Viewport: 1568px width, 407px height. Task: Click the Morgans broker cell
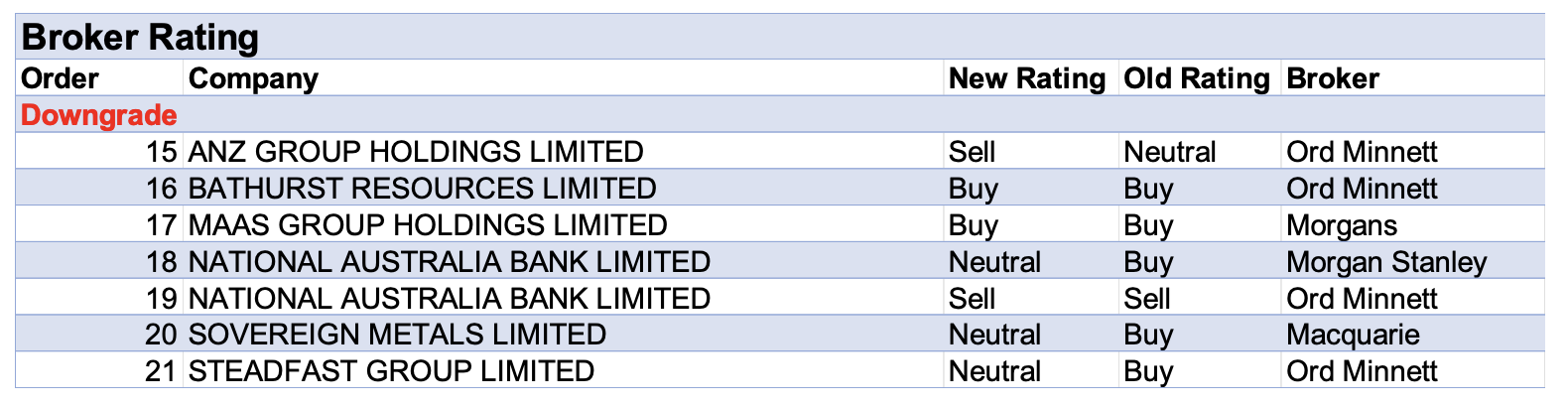(1342, 225)
